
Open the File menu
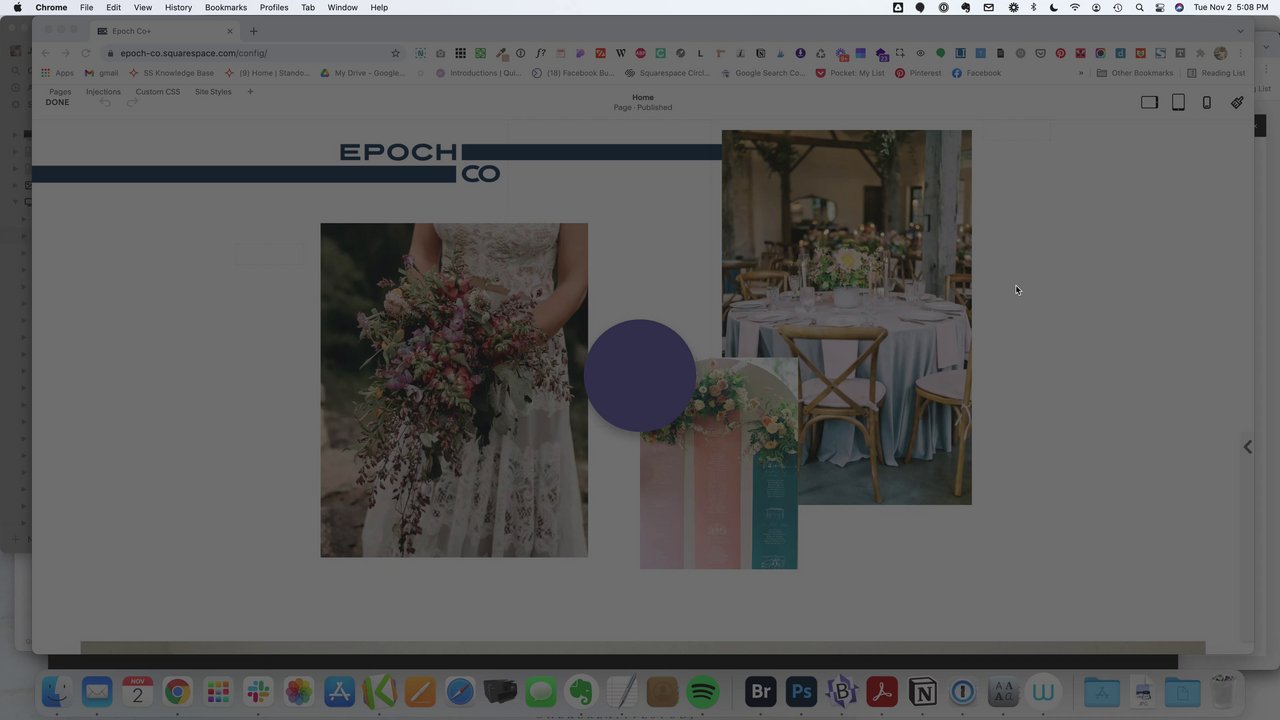coord(87,7)
